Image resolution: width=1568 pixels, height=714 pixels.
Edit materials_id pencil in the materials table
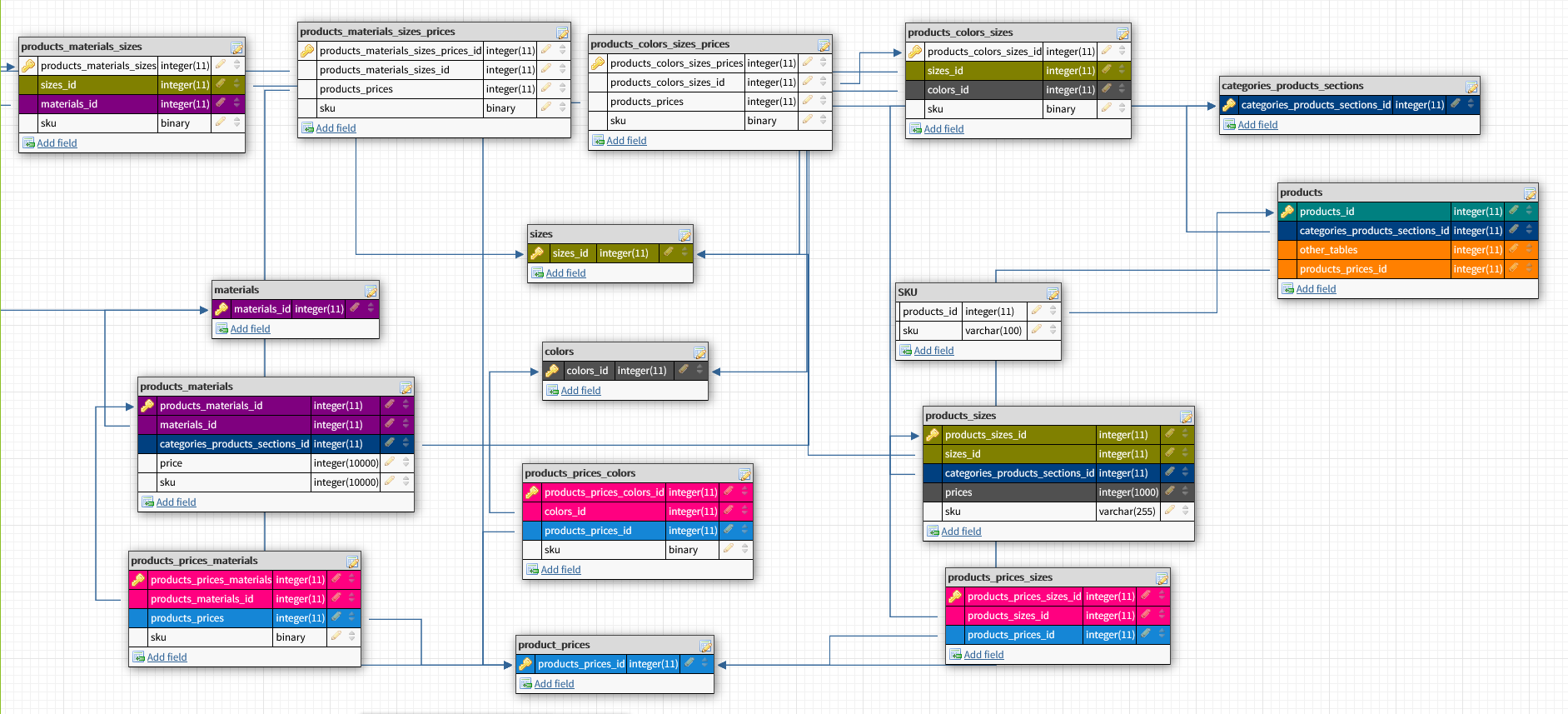pyautogui.click(x=355, y=308)
